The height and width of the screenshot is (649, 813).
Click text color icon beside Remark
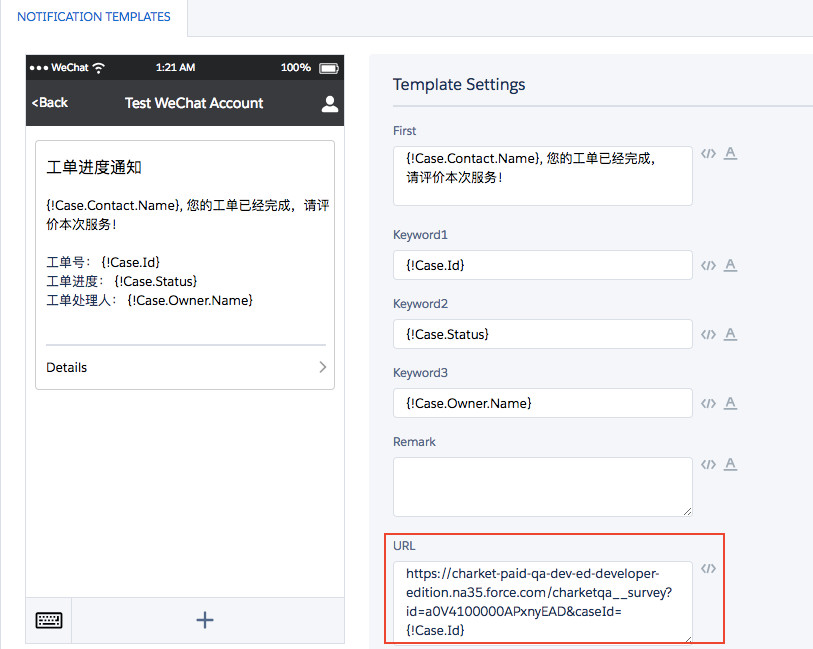(730, 464)
